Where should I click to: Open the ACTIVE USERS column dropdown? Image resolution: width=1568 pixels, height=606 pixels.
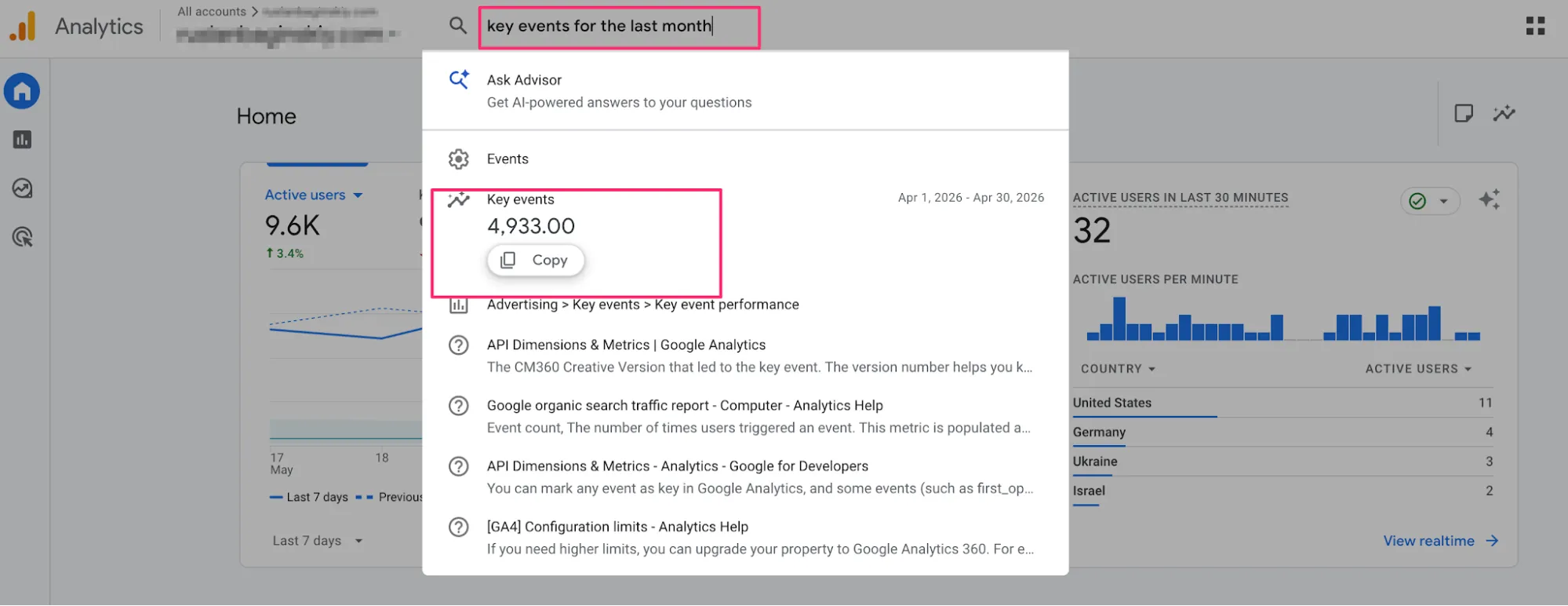(1418, 369)
